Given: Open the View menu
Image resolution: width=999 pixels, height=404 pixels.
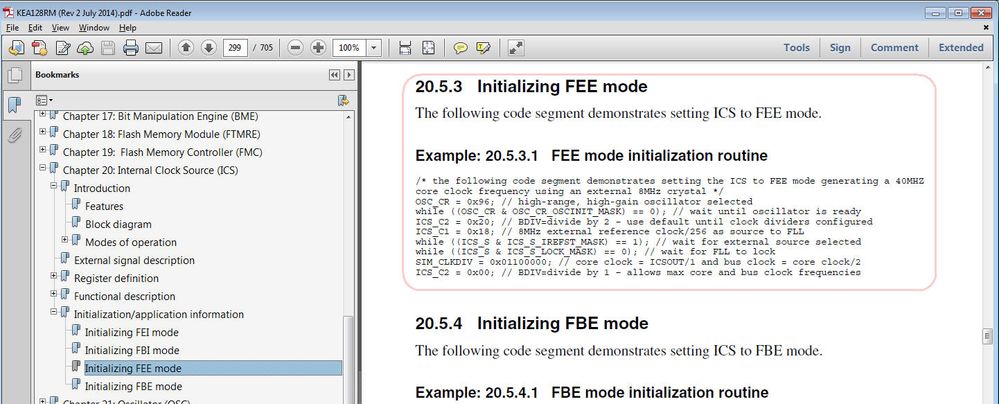Looking at the screenshot, I should [61, 27].
